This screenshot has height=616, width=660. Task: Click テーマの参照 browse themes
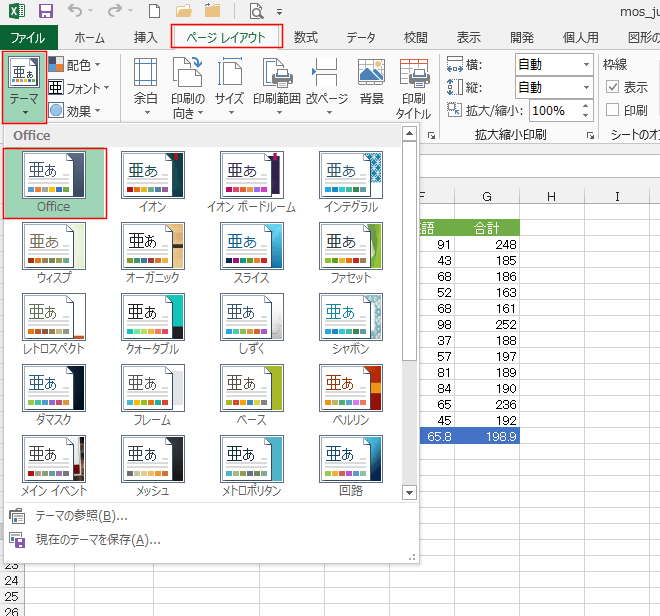click(x=81, y=516)
